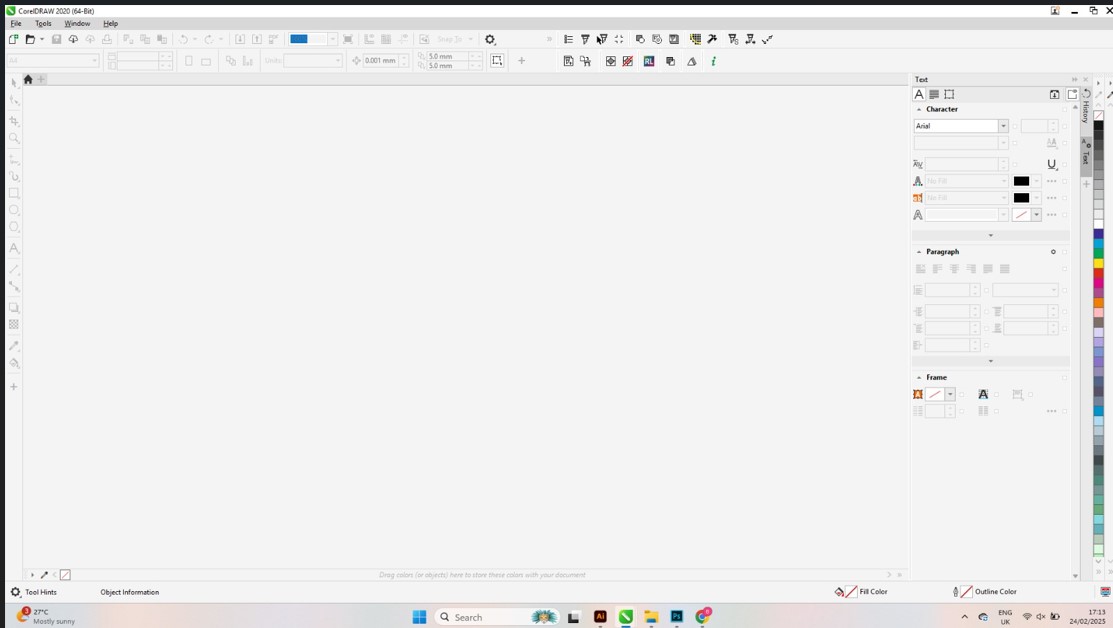Click the Windows Start button
Image resolution: width=1113 pixels, height=628 pixels.
420,617
